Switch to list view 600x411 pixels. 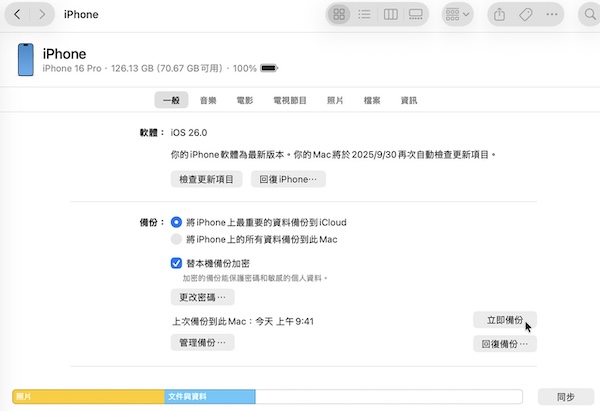[x=364, y=15]
